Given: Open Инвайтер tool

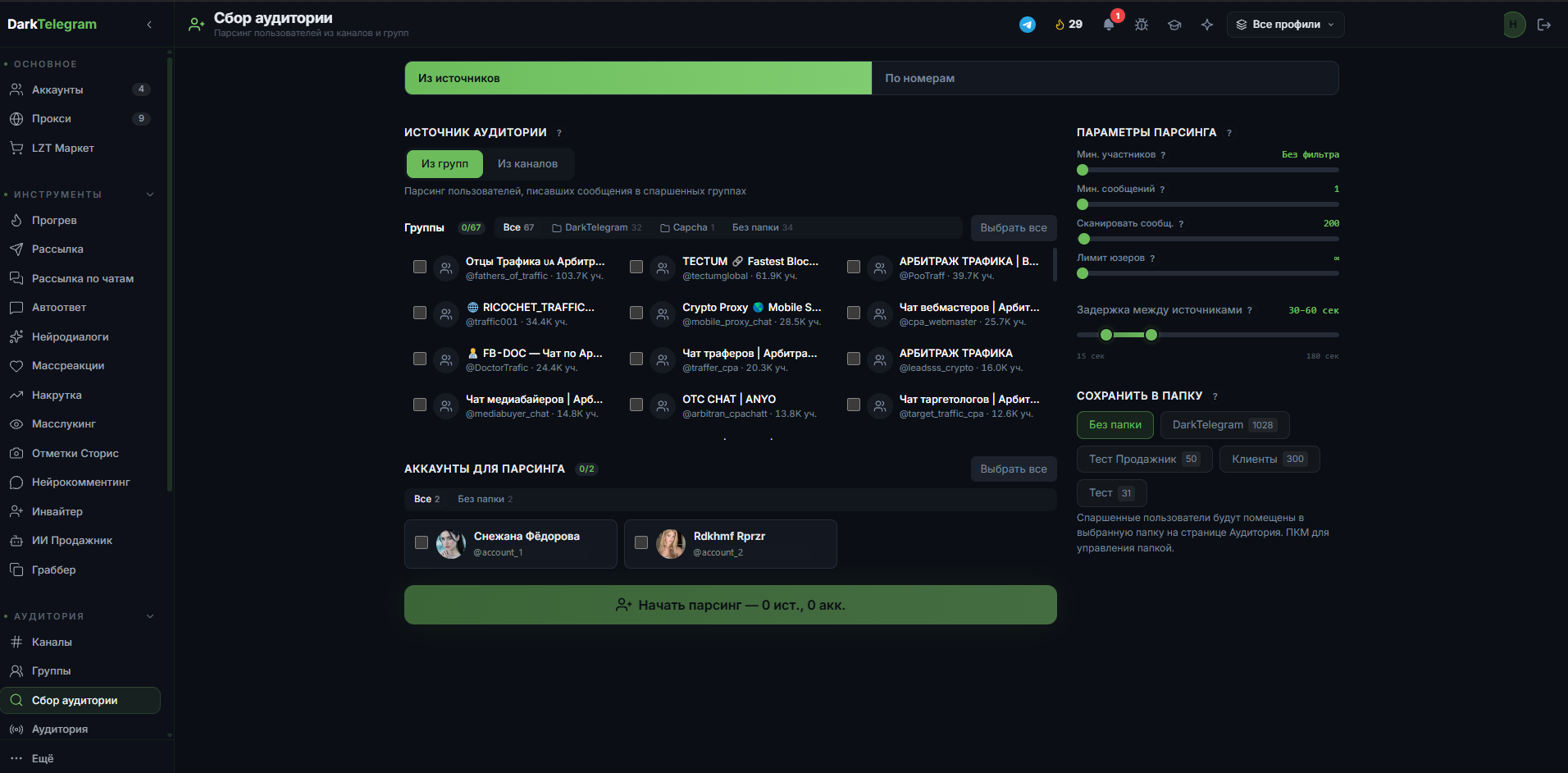Looking at the screenshot, I should [x=80, y=511].
